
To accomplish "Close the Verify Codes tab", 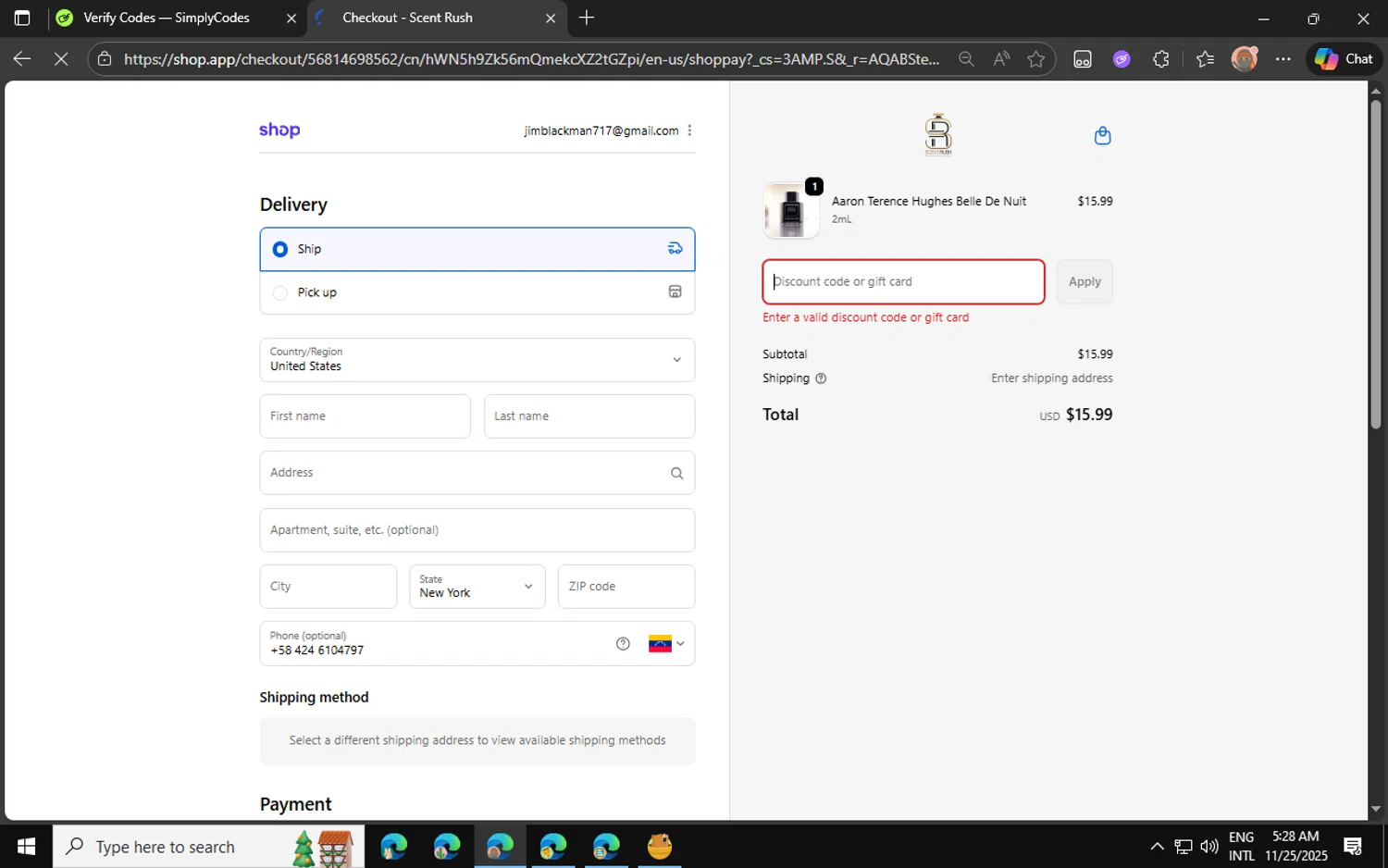I will [x=291, y=18].
